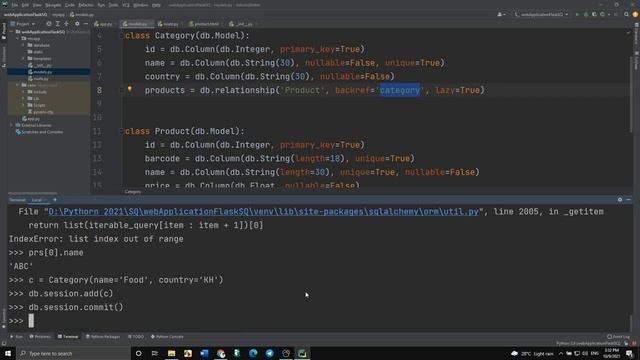Open the Code menu
The width and height of the screenshot is (640, 360).
[70, 5]
